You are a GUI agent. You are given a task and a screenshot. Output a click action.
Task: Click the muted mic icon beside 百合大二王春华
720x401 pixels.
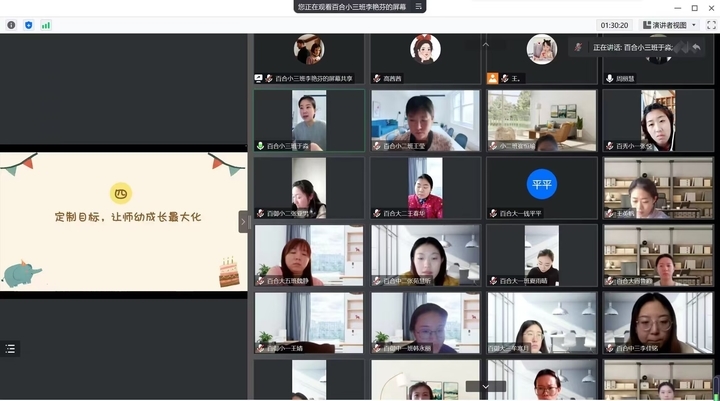click(377, 213)
